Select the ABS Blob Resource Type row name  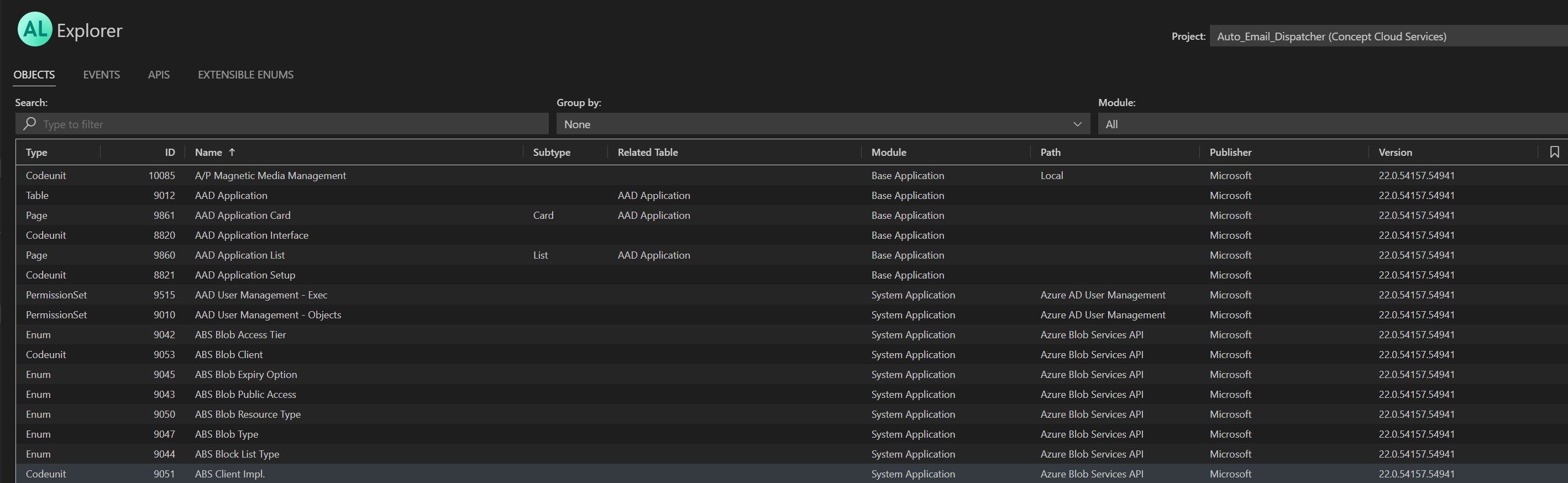click(x=248, y=415)
